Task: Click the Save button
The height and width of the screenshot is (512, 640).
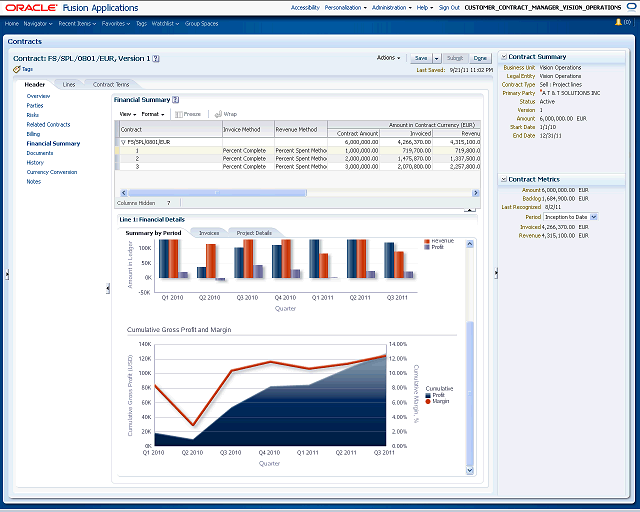Action: (x=421, y=59)
